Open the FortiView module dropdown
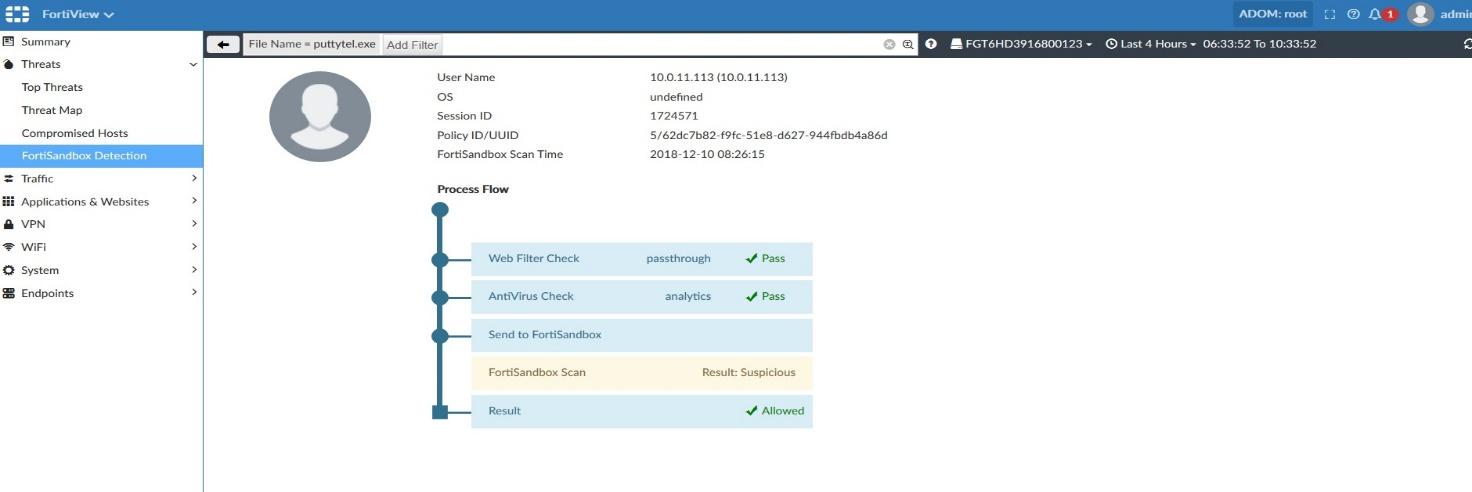This screenshot has height=492, width=1472. coord(78,14)
